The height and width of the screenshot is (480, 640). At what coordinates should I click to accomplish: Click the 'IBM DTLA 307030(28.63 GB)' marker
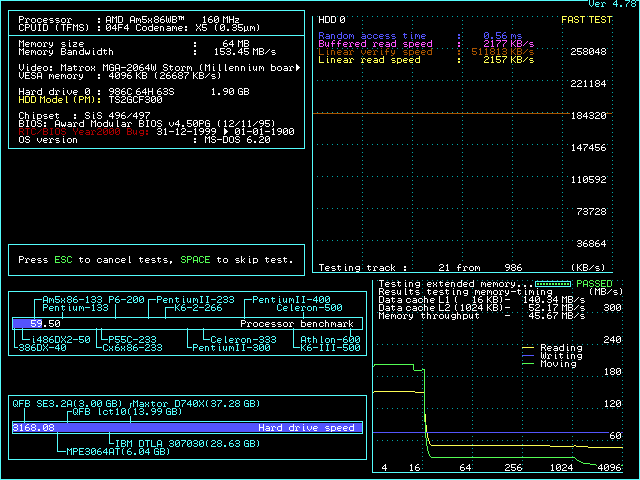point(187,444)
